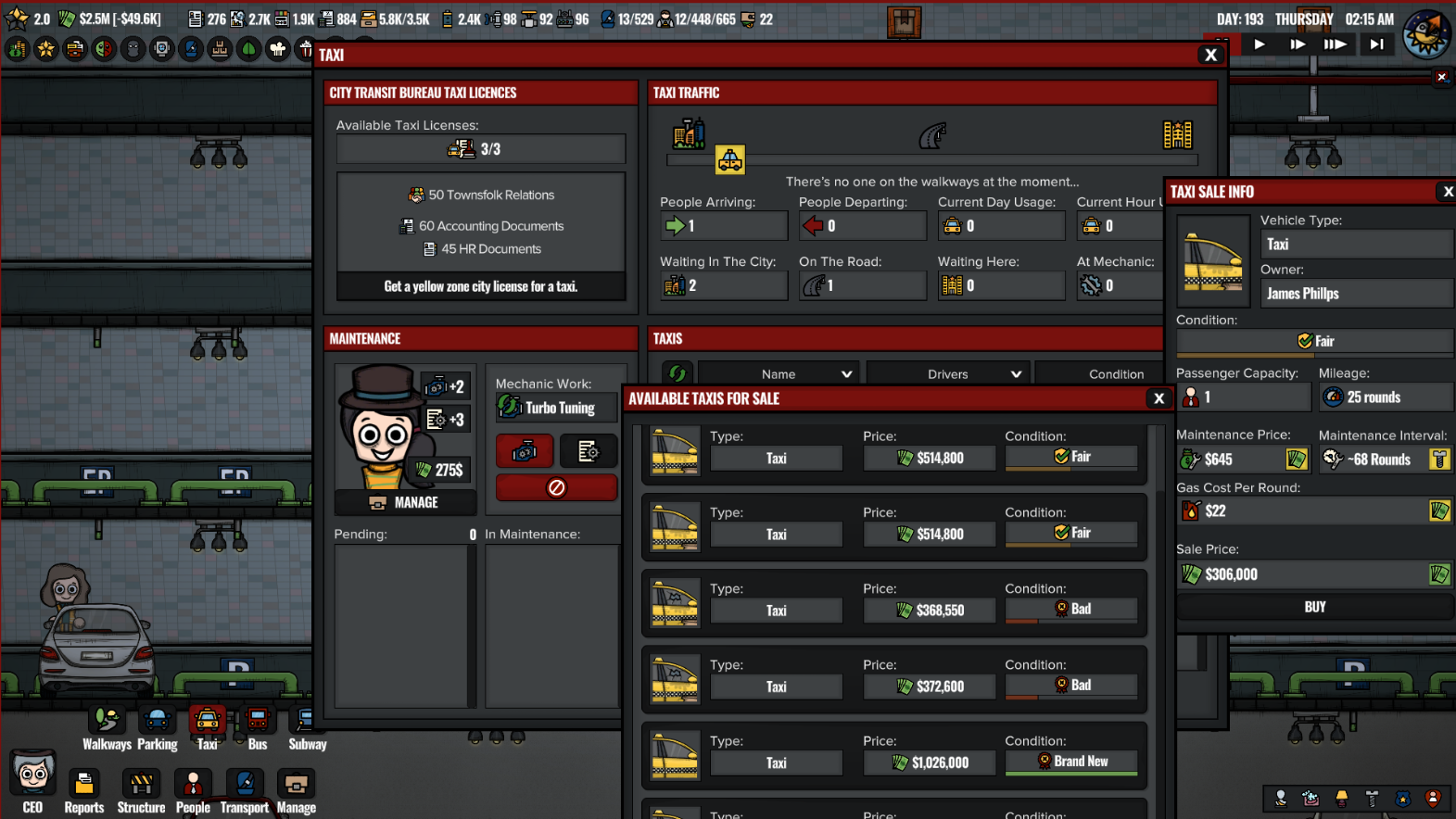1456x819 pixels.
Task: Click the MANAGE mechanic button
Action: coord(405,502)
